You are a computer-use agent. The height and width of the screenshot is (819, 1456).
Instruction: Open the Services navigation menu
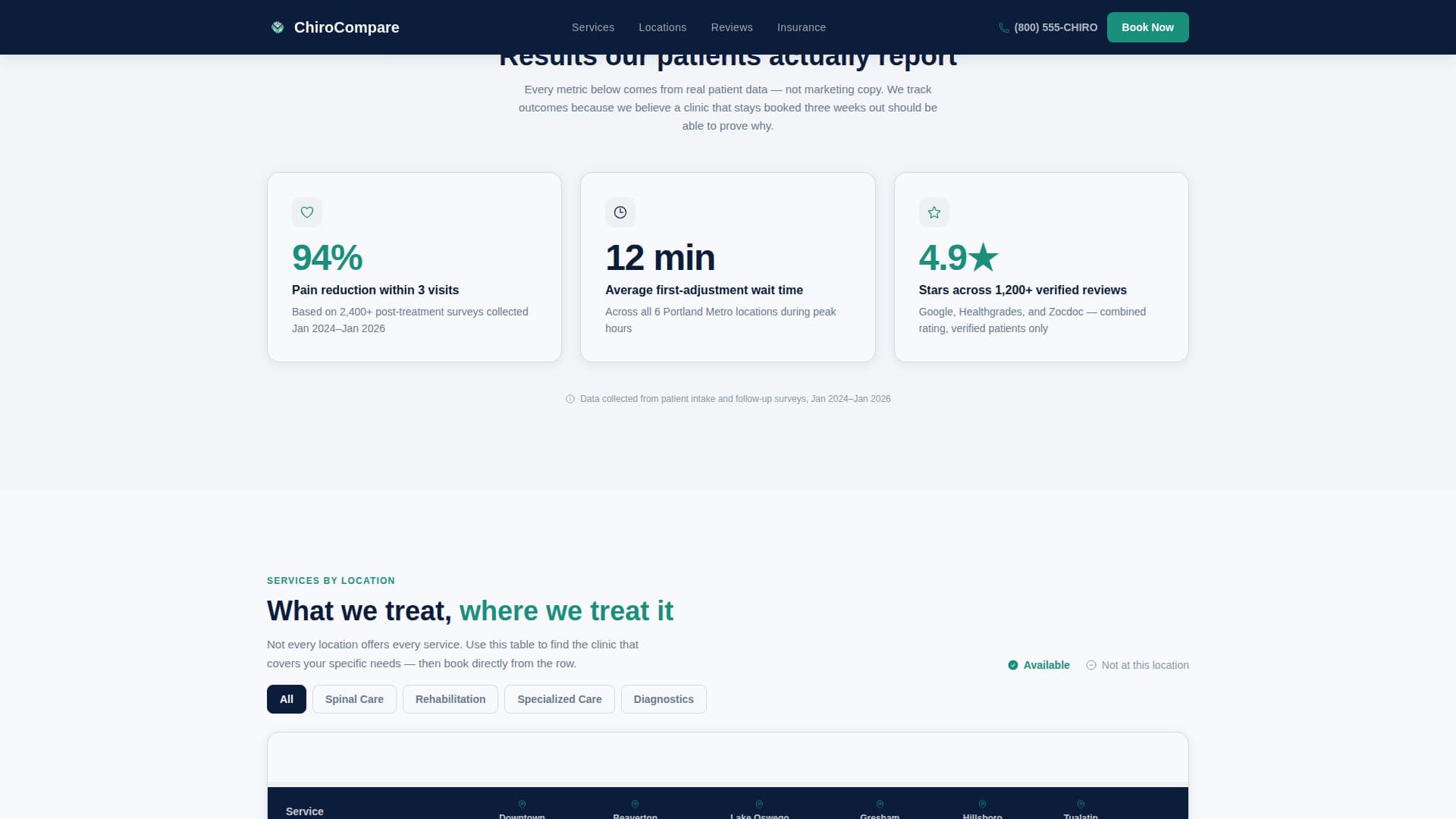click(x=592, y=27)
